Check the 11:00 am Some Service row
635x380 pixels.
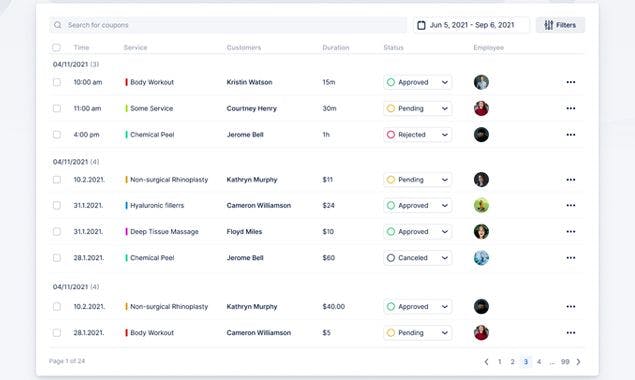pos(57,108)
